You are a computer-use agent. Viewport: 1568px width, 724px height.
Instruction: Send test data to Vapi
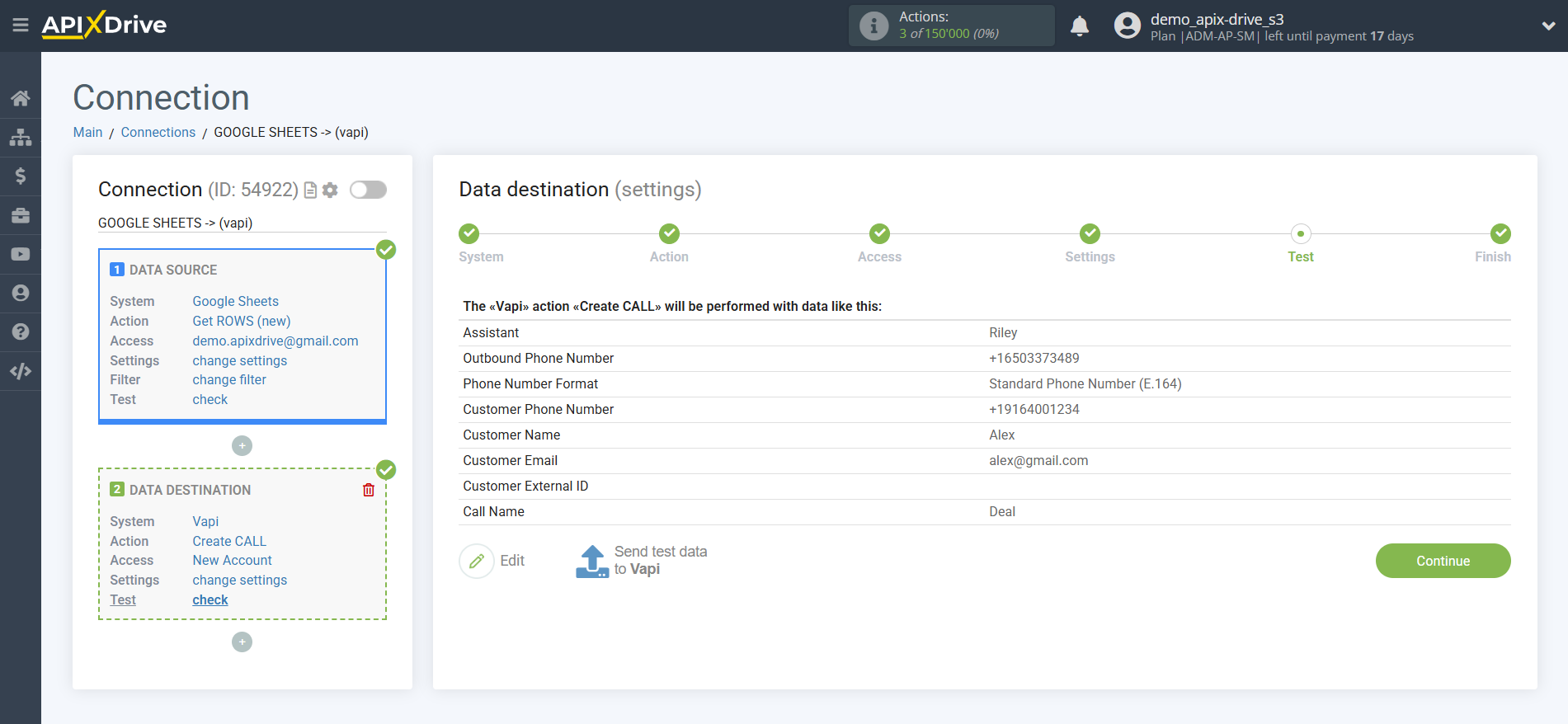click(642, 561)
